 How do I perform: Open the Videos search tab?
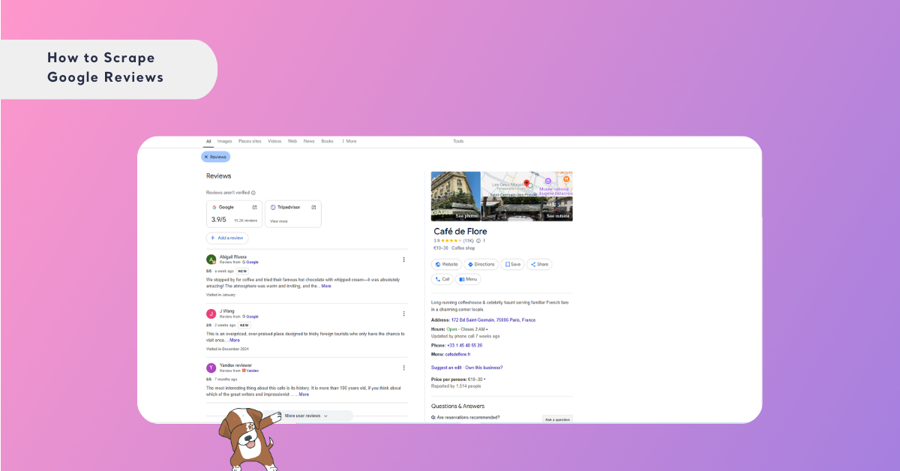pyautogui.click(x=274, y=141)
